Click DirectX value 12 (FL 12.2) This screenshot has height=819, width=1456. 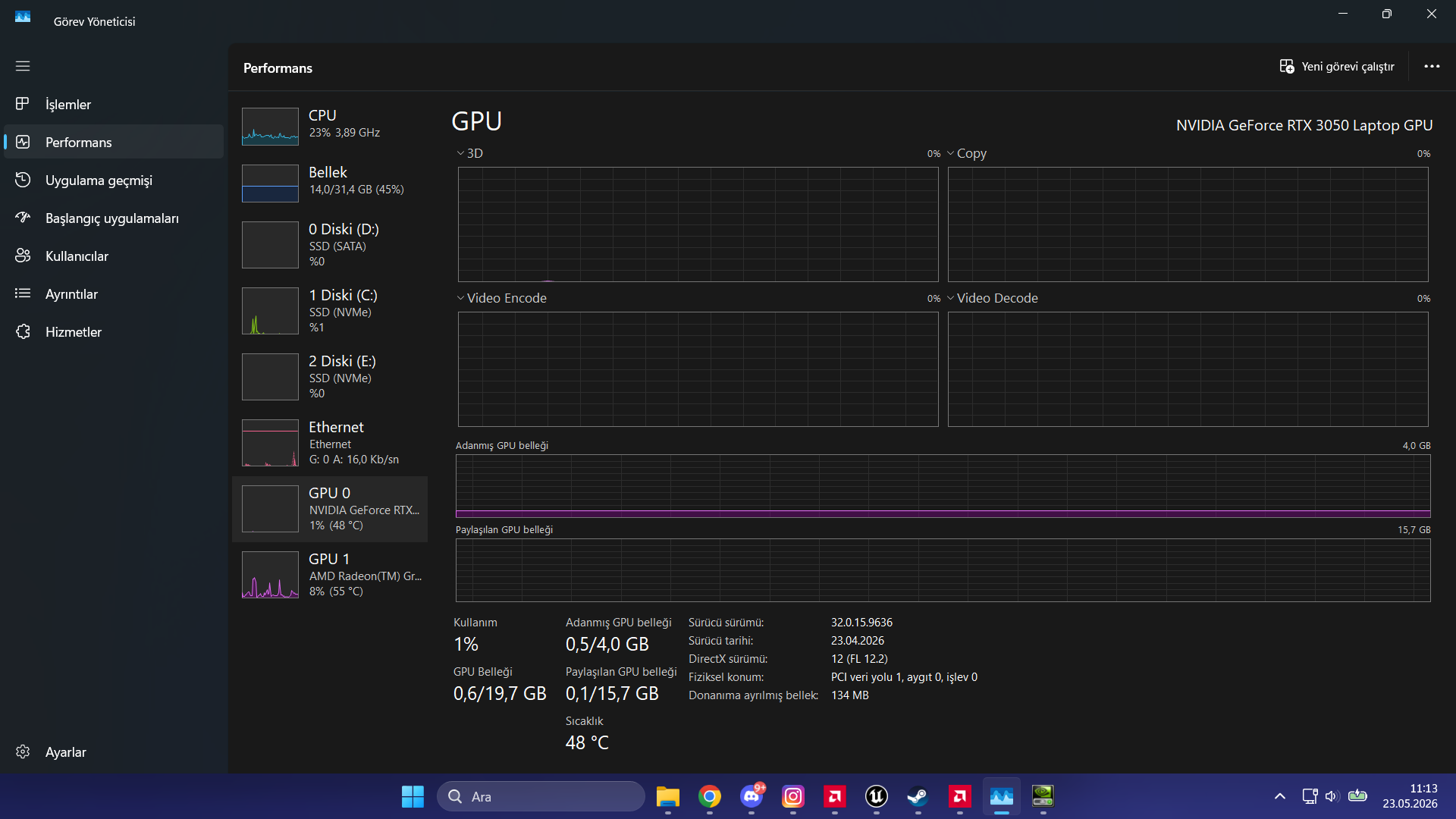coord(859,659)
